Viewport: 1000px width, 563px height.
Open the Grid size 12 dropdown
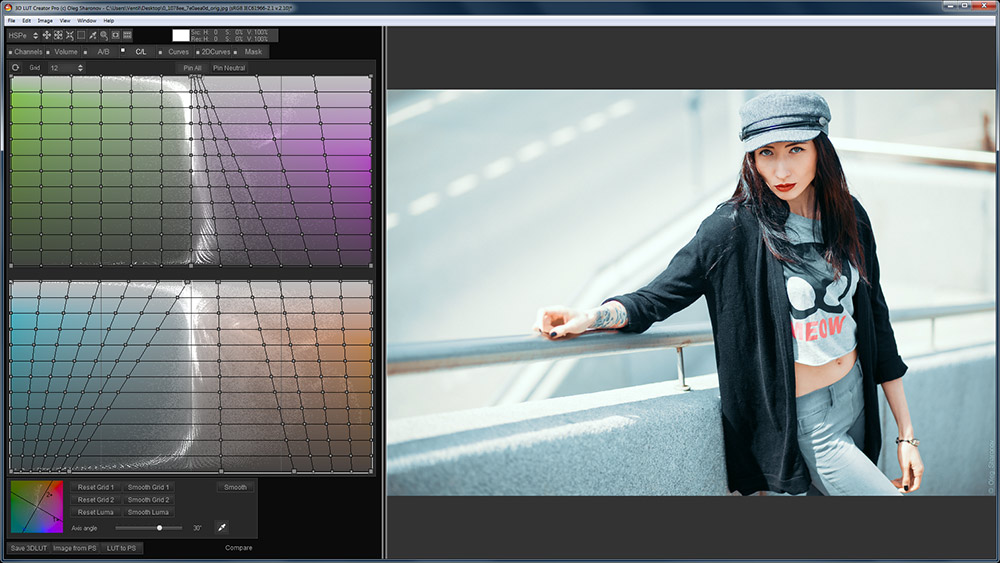pyautogui.click(x=66, y=68)
